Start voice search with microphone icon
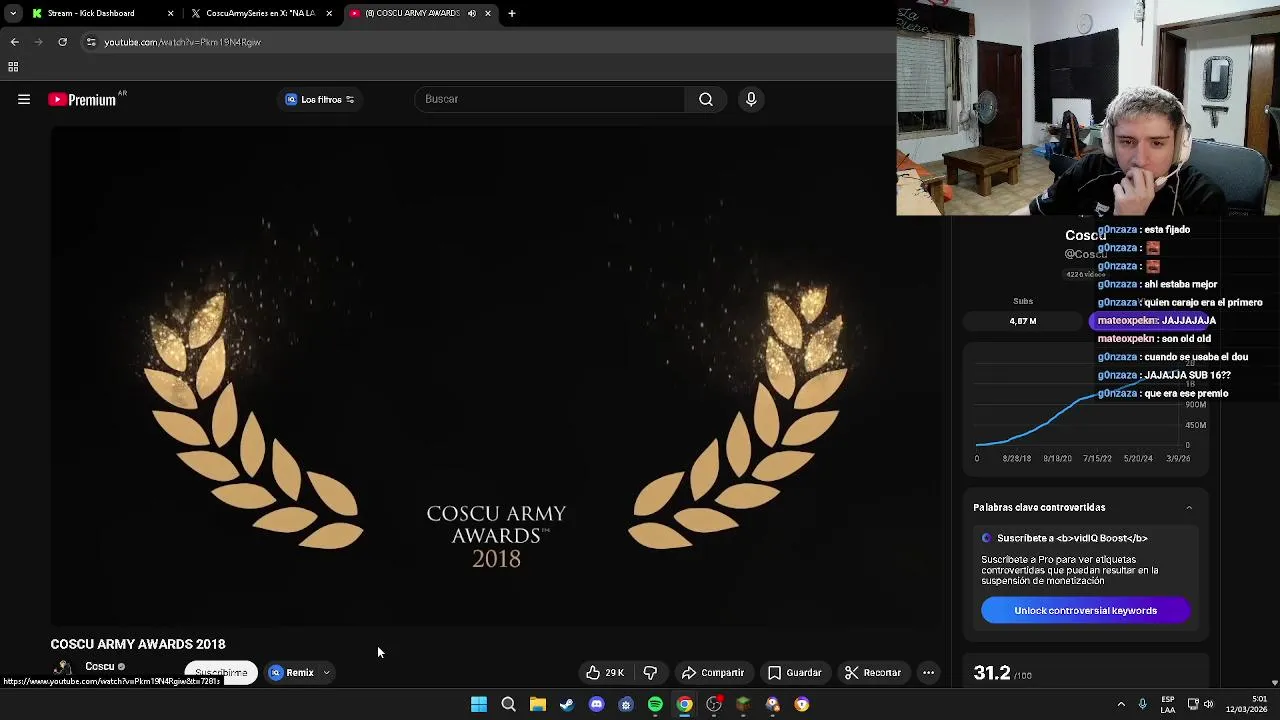This screenshot has height=720, width=1280. click(x=751, y=99)
